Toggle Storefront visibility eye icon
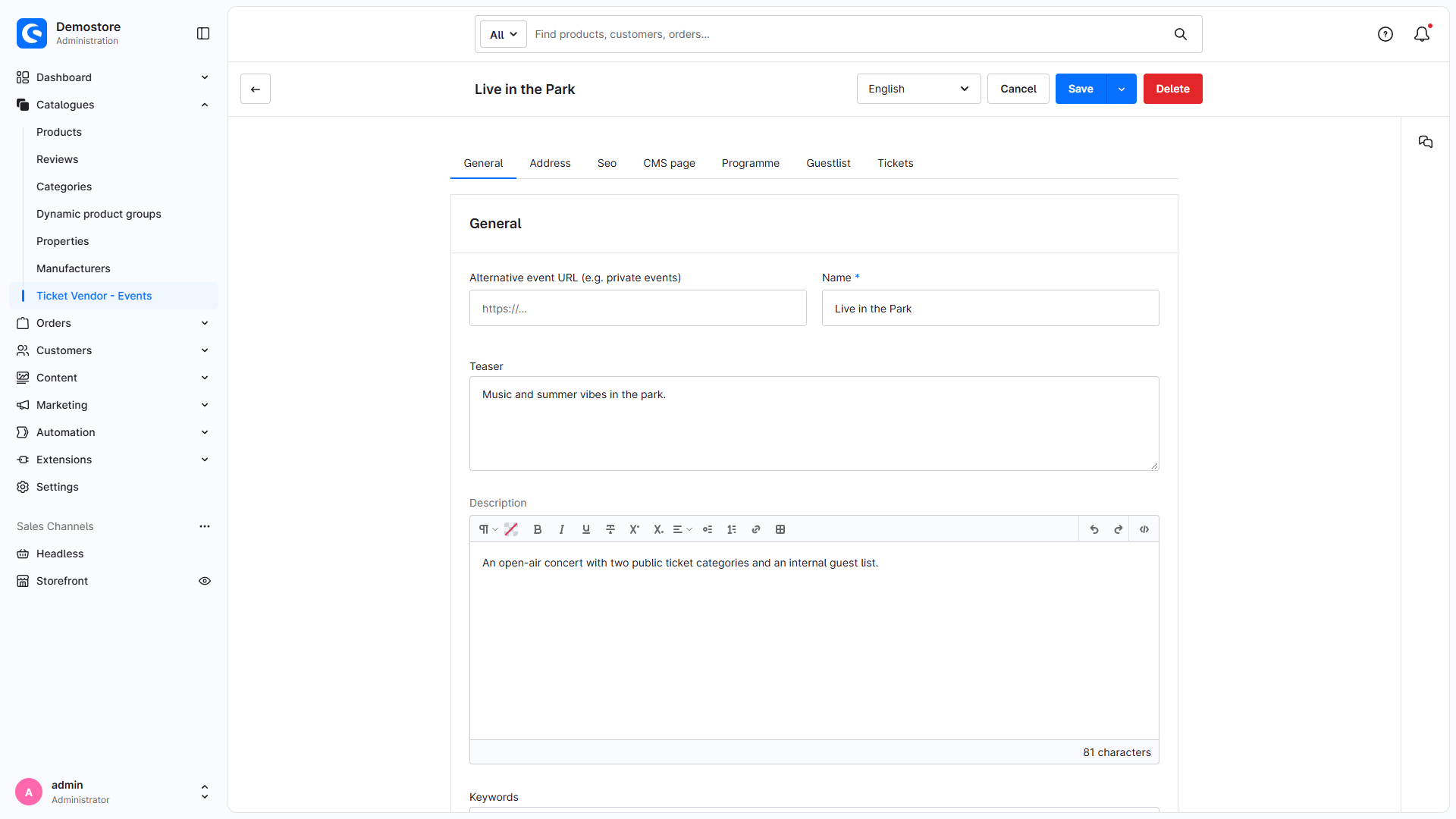 pyautogui.click(x=205, y=581)
